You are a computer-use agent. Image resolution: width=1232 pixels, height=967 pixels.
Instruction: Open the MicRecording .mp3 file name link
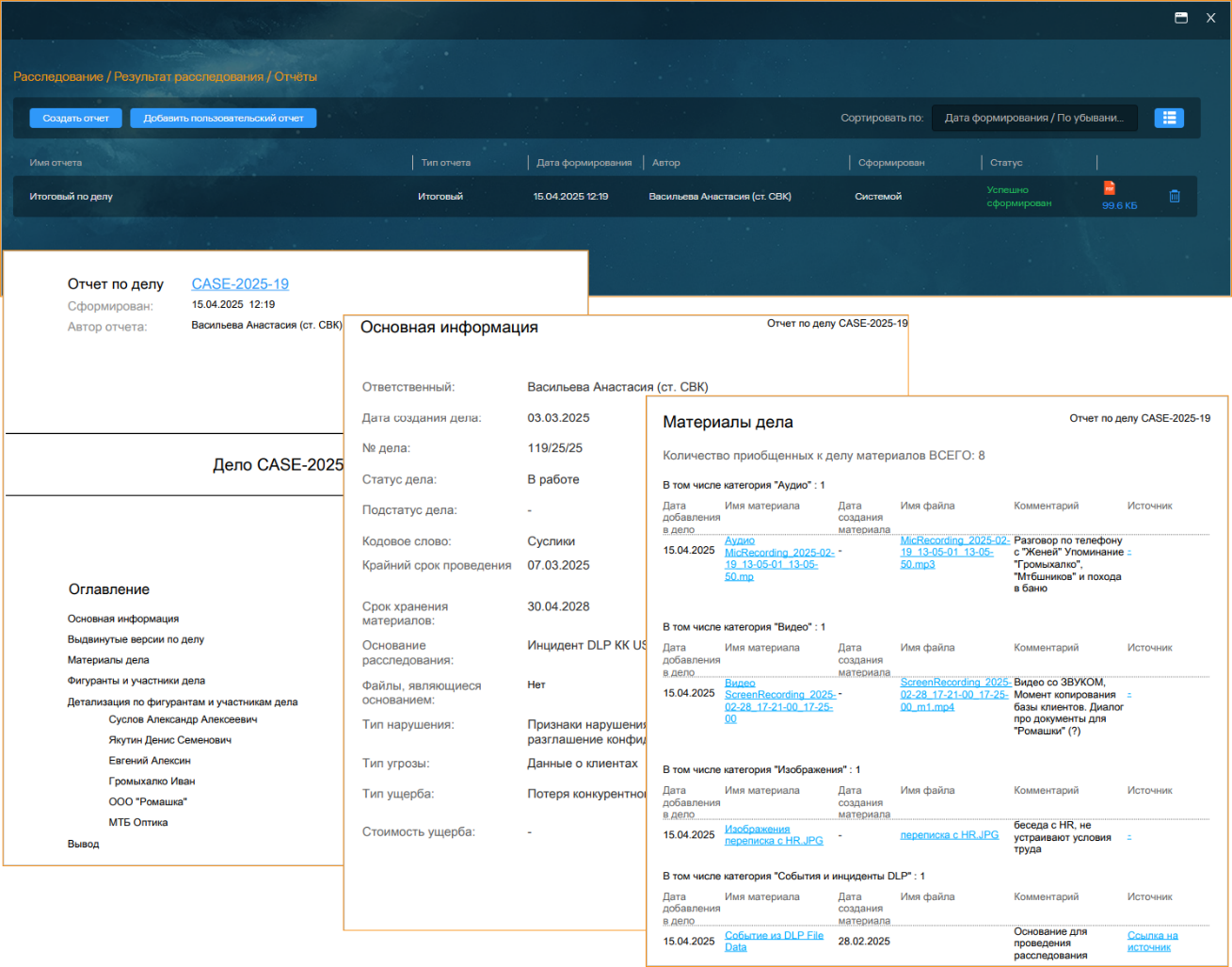click(955, 553)
